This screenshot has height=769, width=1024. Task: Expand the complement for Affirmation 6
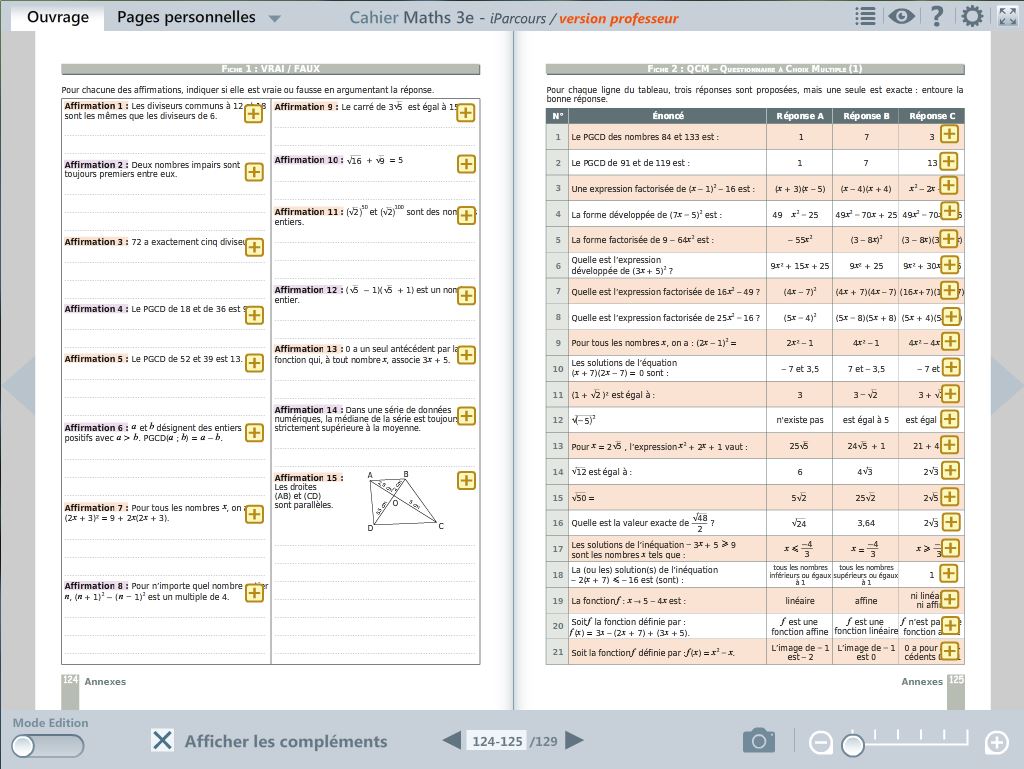point(254,433)
